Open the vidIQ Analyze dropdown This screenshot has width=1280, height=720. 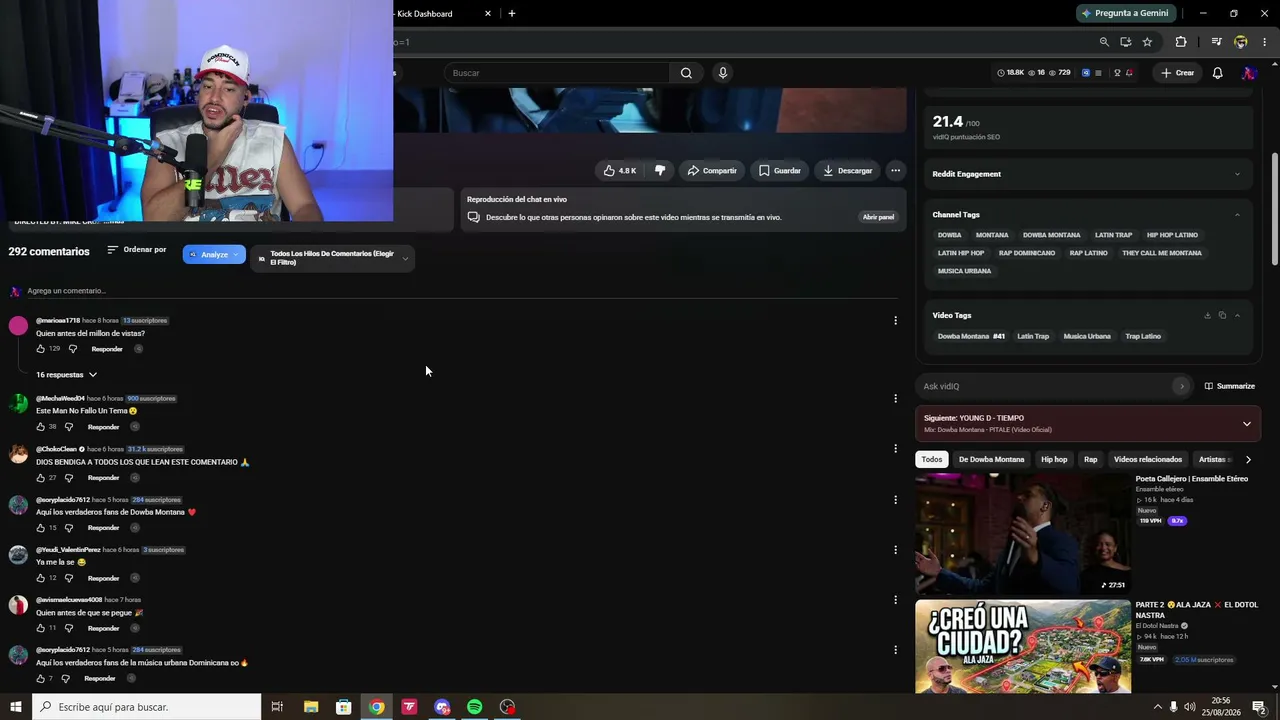click(x=214, y=255)
